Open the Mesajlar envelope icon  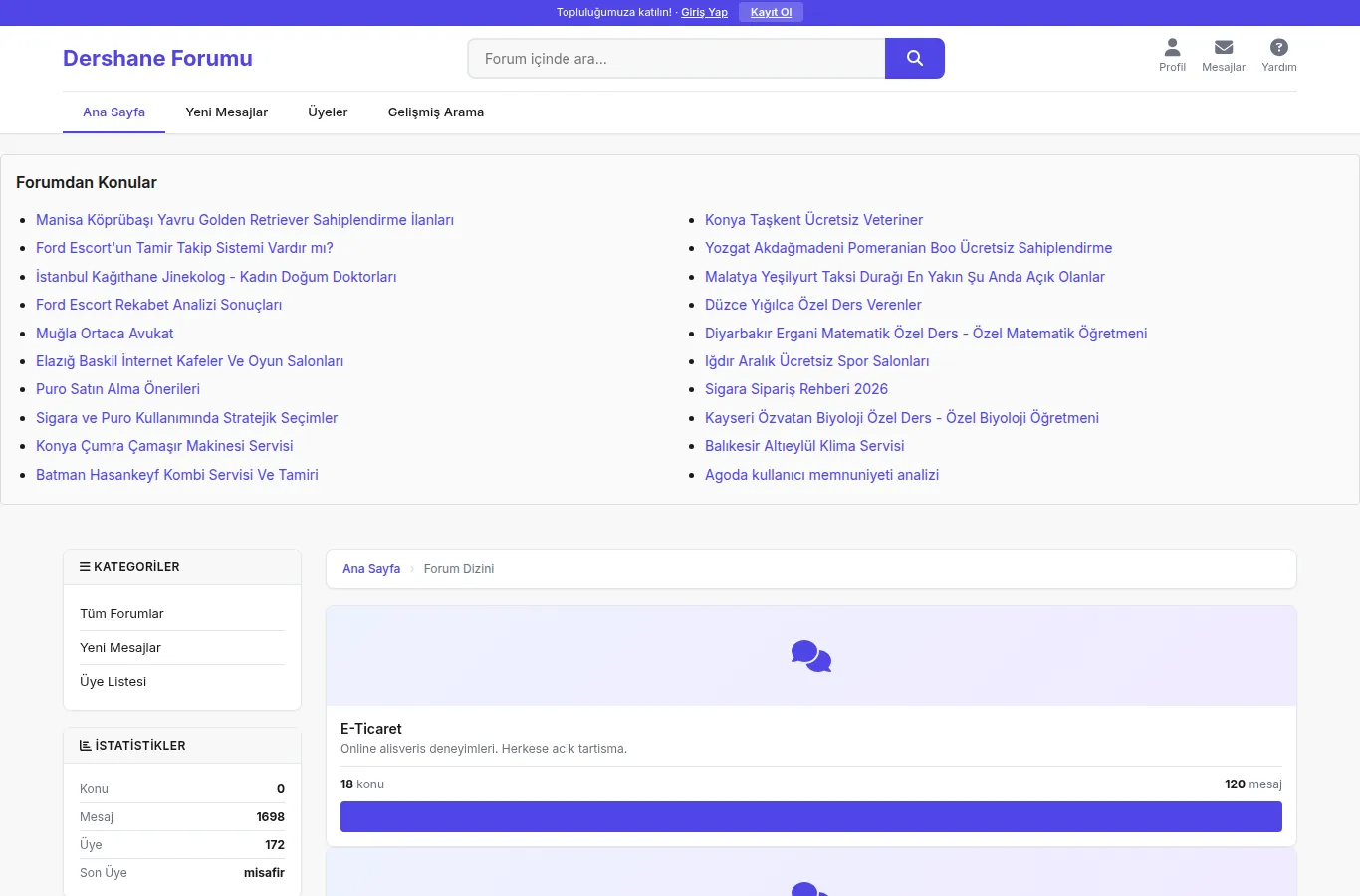1224,47
